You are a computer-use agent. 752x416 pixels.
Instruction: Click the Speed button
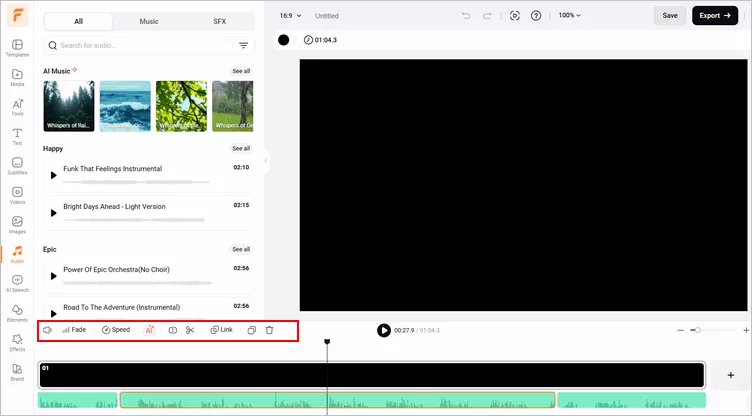click(116, 330)
